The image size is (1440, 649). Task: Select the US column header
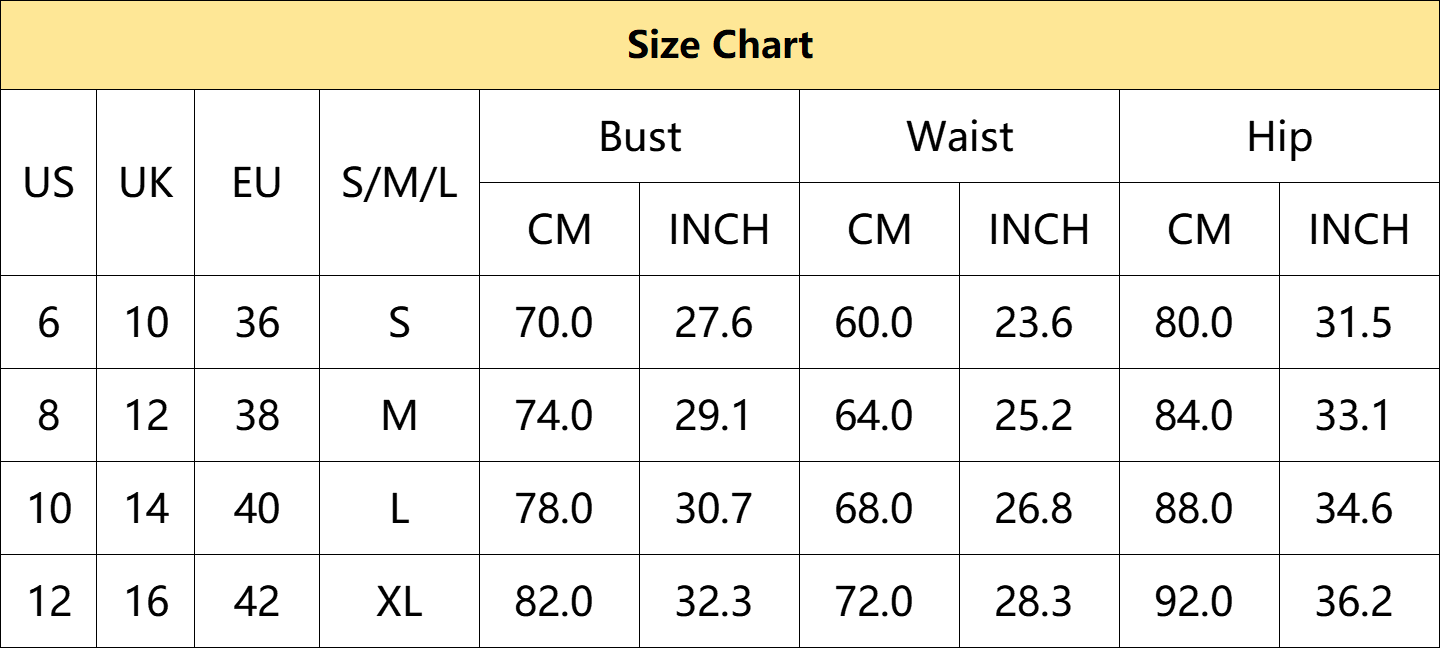[48, 183]
